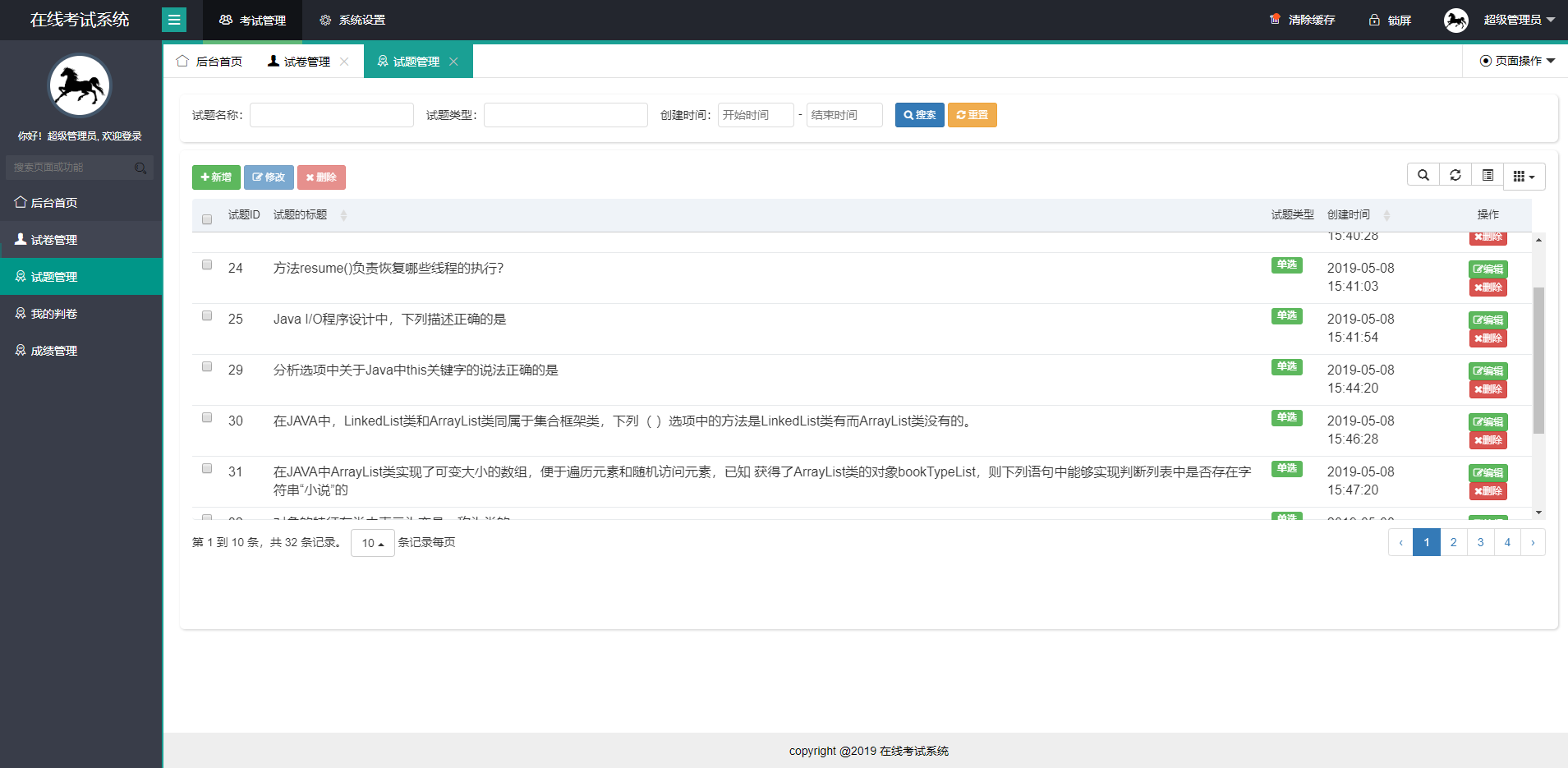
Task: Click the large horse logo in sidebar
Action: (80, 85)
